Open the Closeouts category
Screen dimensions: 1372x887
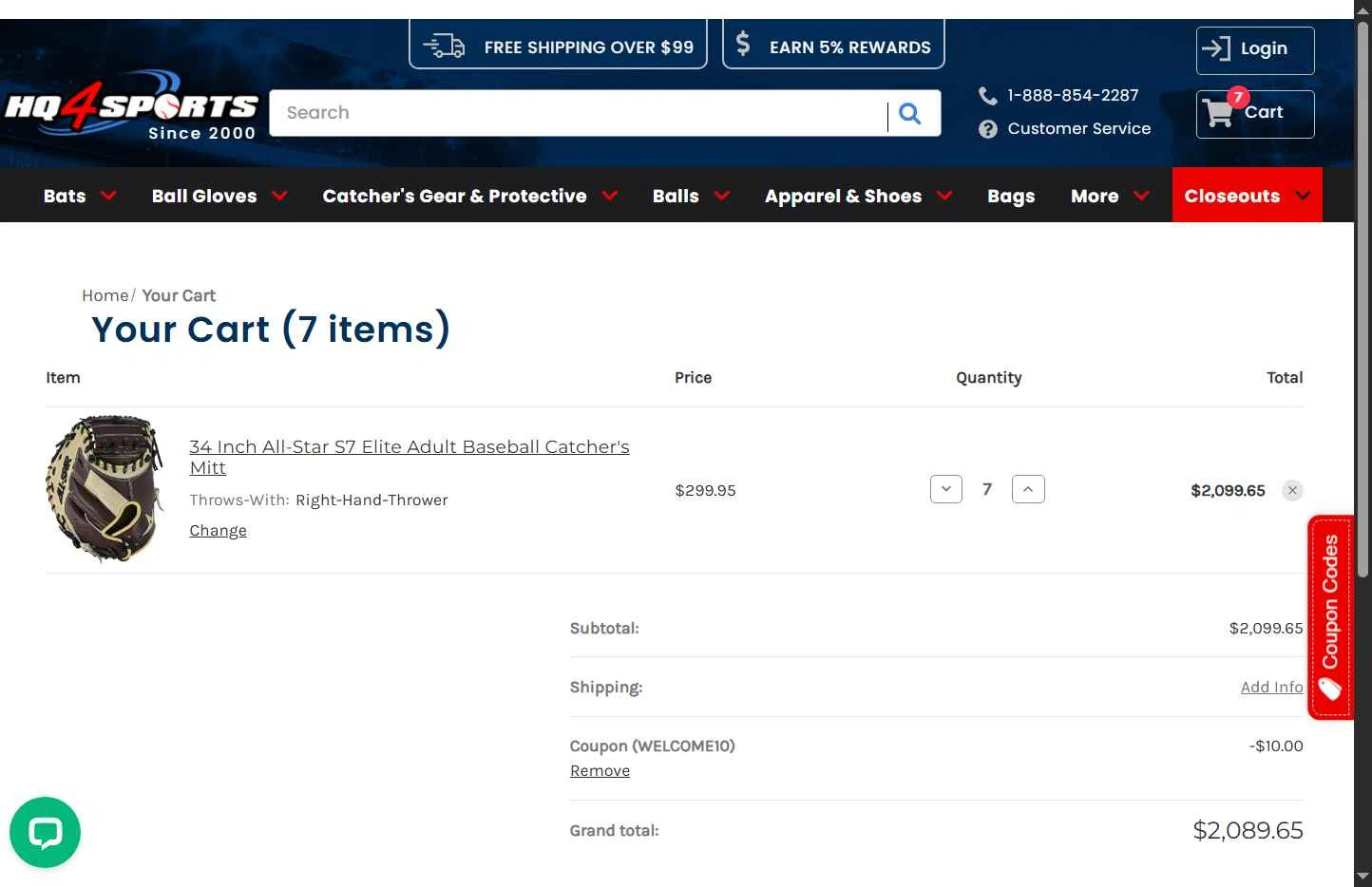coord(1232,196)
